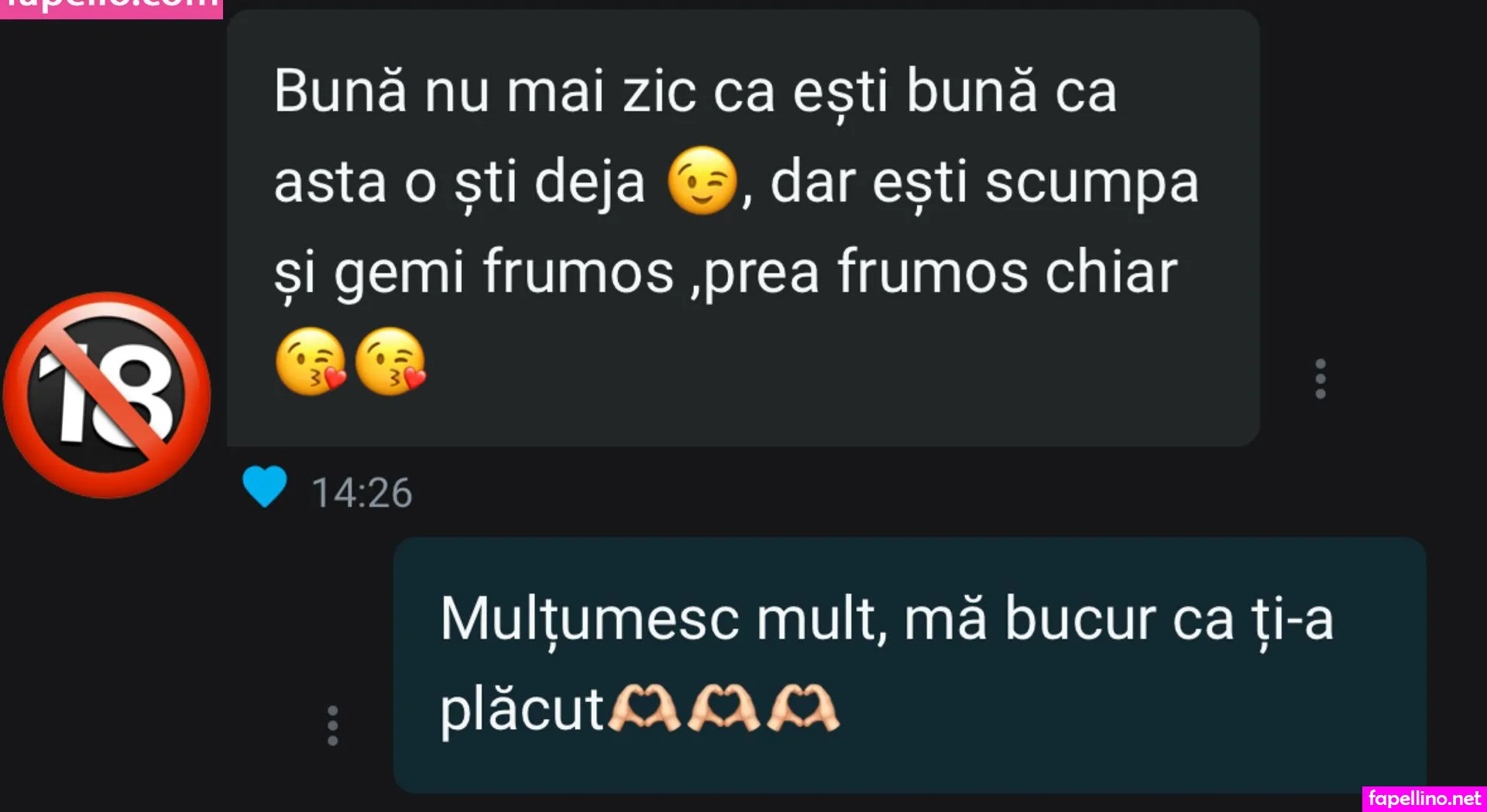Click the word scumpa in the message
The image size is (1487, 812).
[x=1091, y=184]
